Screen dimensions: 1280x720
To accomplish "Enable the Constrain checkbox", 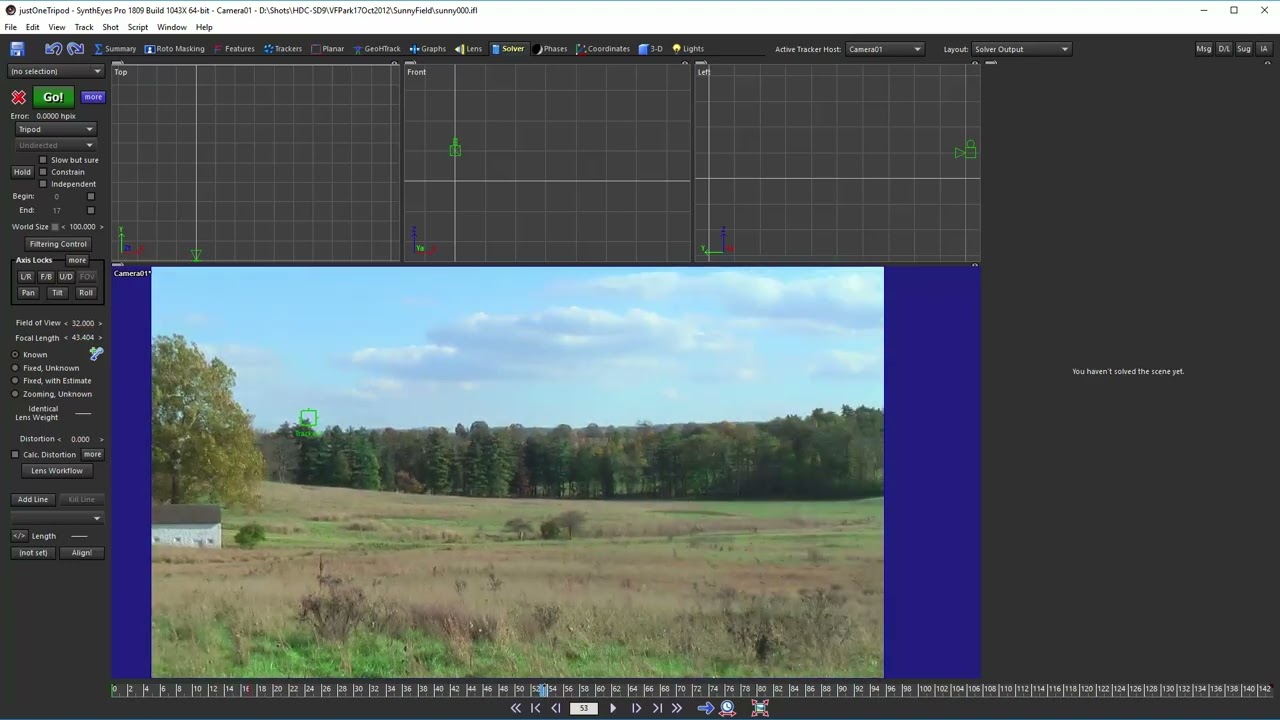I will click(x=43, y=172).
